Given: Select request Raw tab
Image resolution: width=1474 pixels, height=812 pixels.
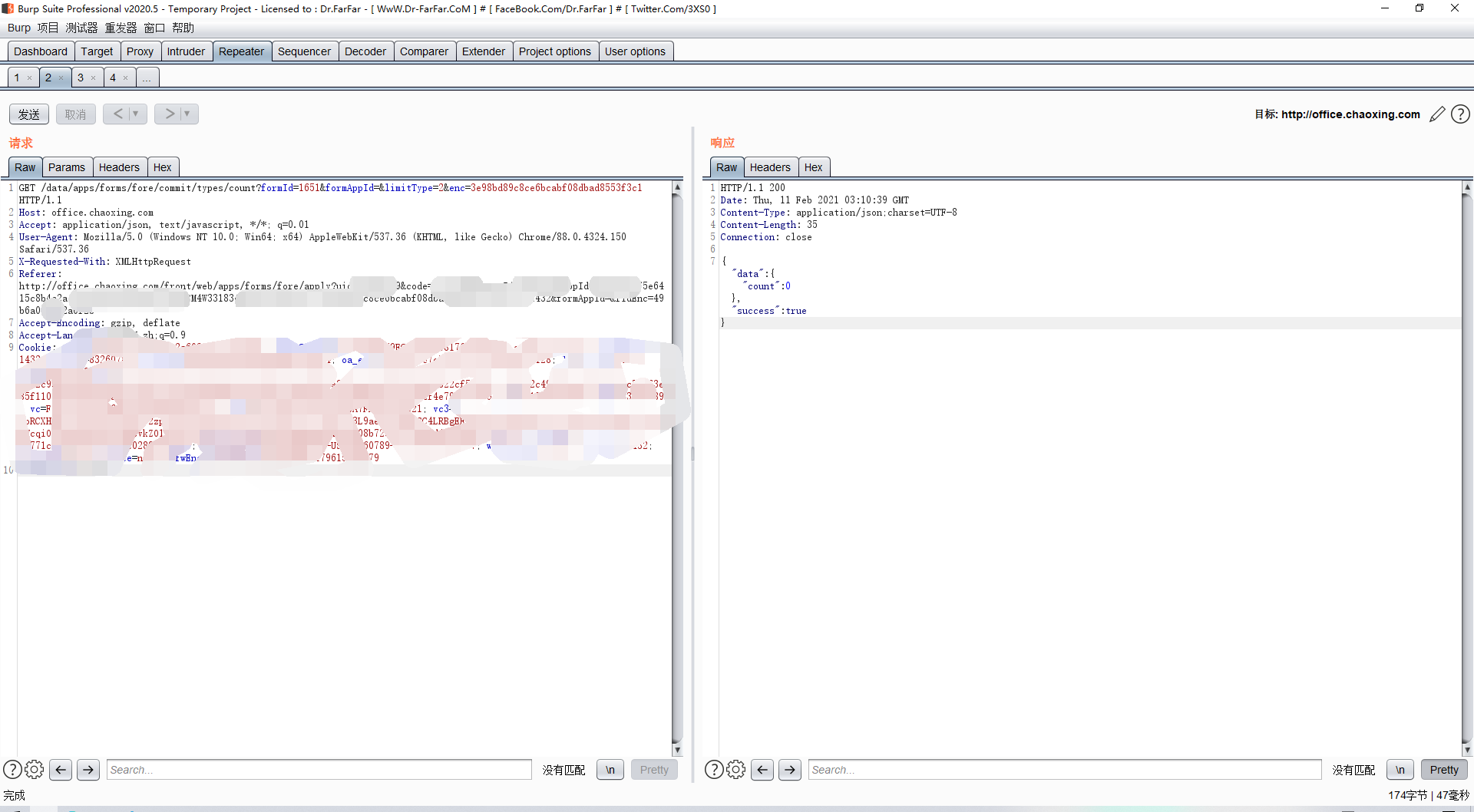Looking at the screenshot, I should (25, 167).
